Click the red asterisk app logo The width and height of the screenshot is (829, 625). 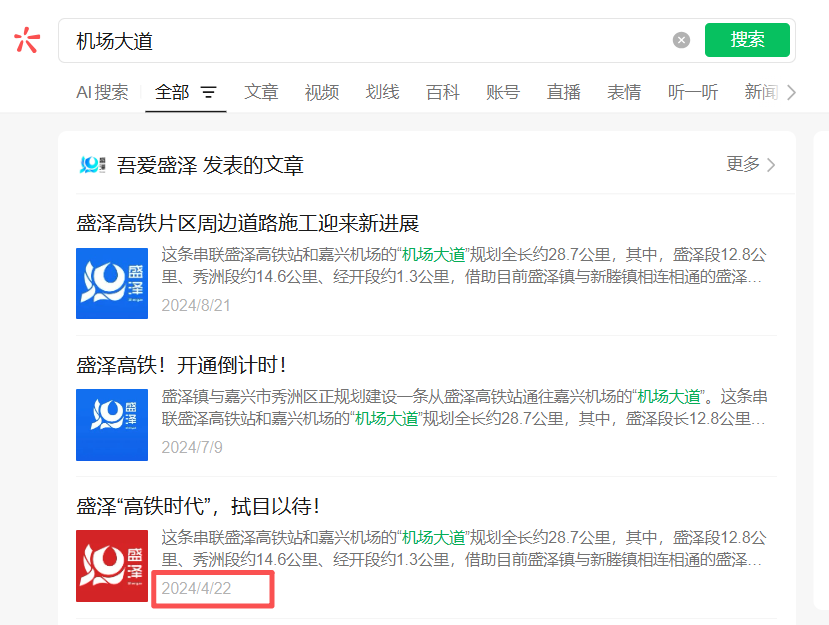(x=26, y=40)
